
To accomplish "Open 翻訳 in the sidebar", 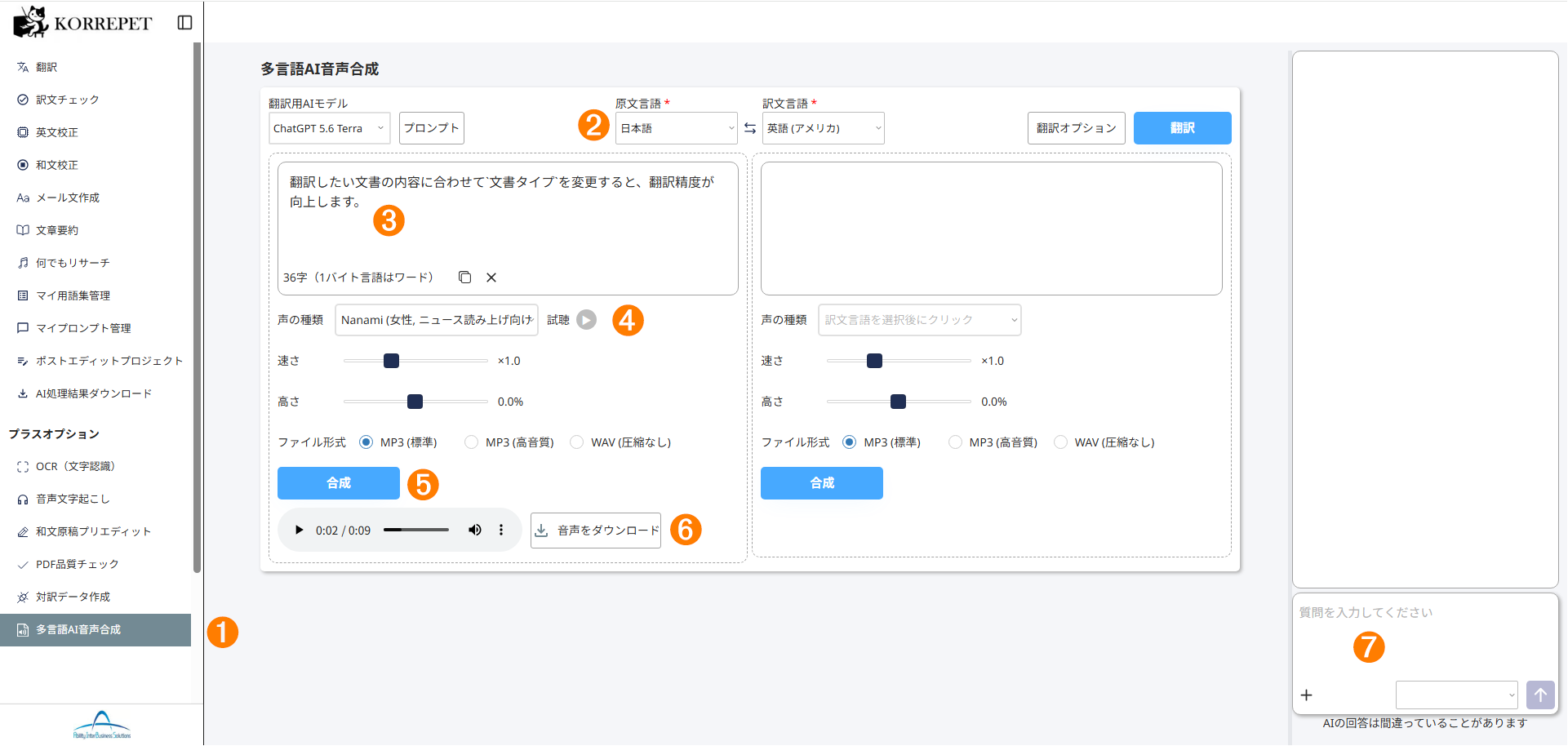I will pos(96,67).
